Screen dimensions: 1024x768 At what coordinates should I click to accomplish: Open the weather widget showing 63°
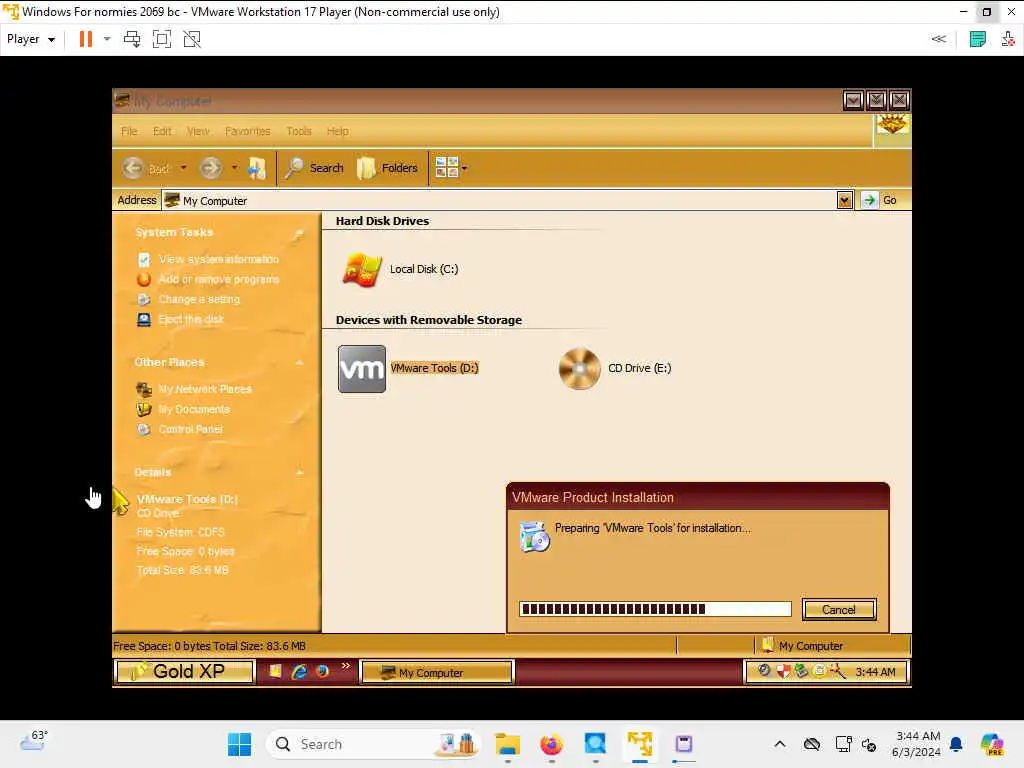click(34, 741)
